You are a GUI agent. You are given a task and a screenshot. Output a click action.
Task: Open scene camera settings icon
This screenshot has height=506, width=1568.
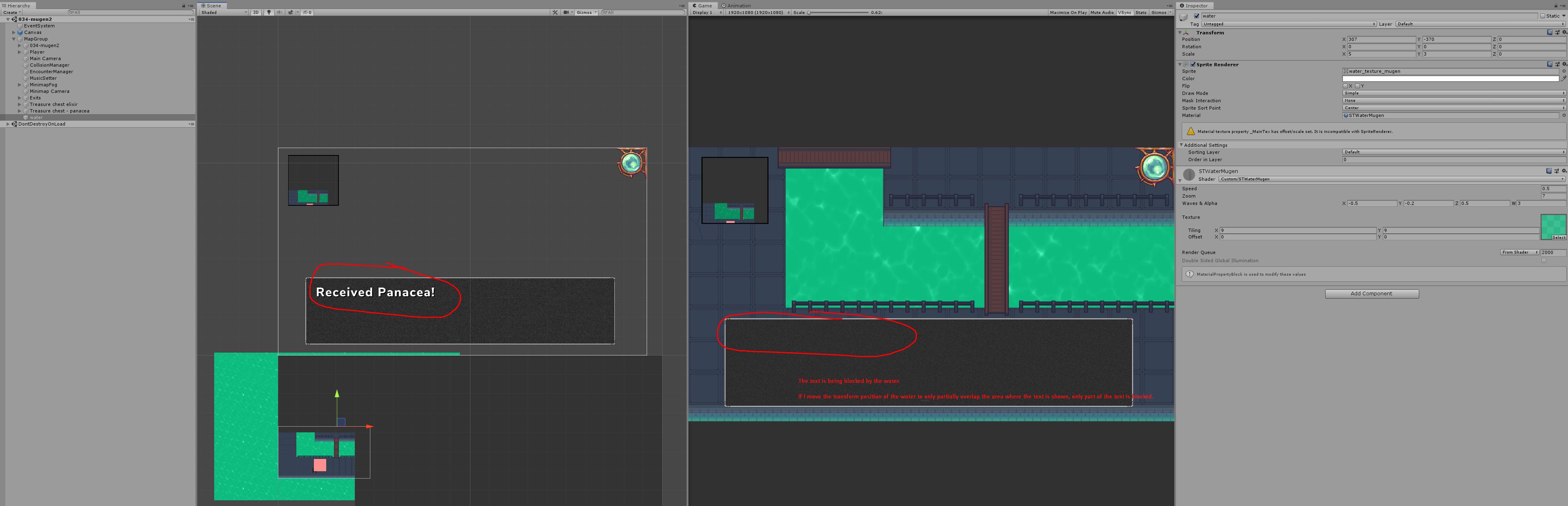(x=567, y=12)
